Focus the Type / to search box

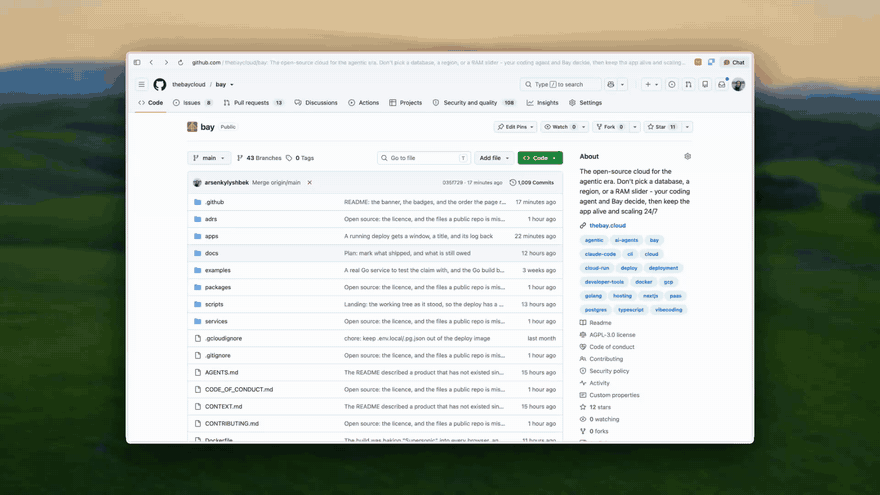pyautogui.click(x=560, y=85)
